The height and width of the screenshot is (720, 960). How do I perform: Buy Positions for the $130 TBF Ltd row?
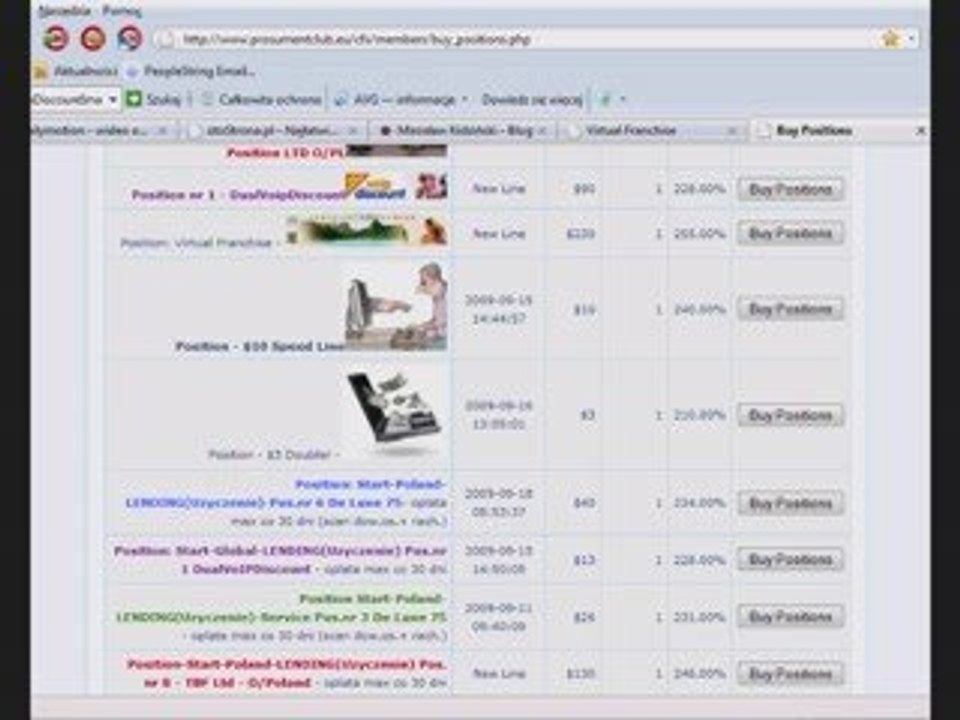click(x=790, y=673)
